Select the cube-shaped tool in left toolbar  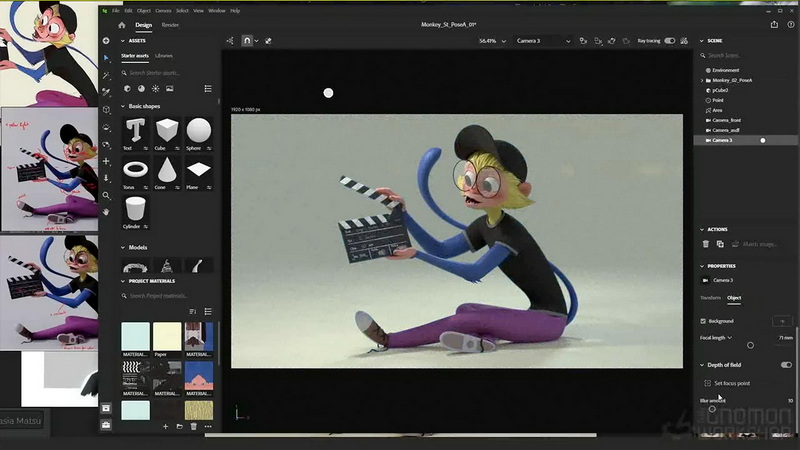coord(106,110)
